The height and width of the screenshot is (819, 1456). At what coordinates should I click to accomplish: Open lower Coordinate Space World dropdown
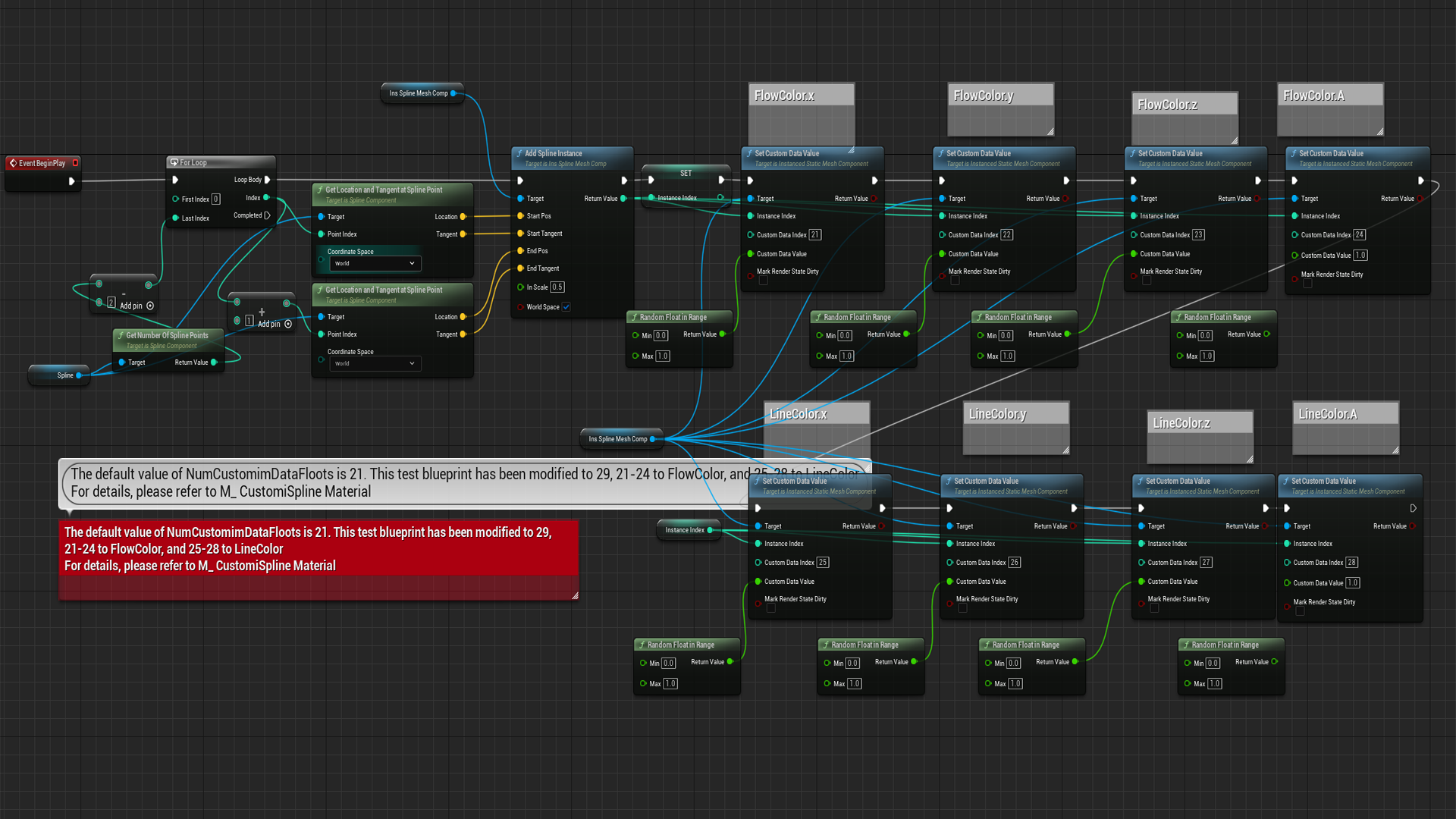coord(375,363)
